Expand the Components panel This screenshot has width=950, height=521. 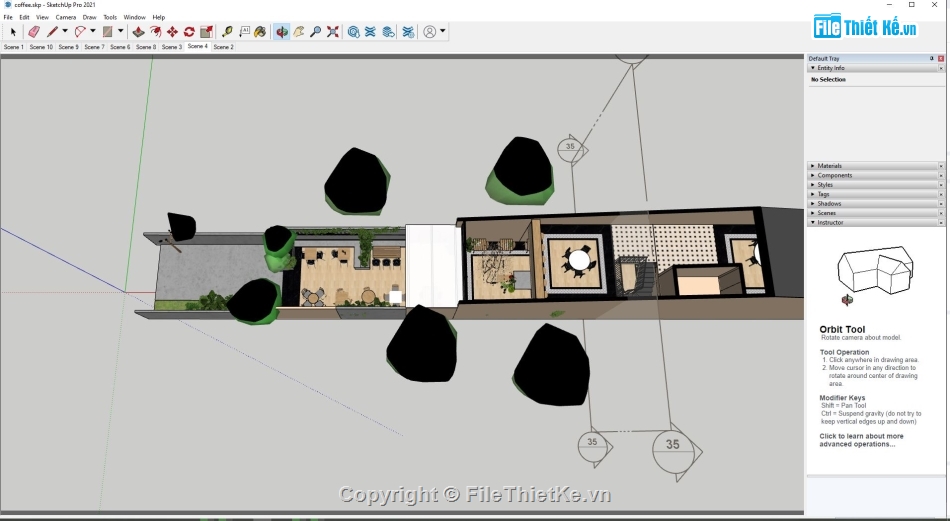[813, 175]
